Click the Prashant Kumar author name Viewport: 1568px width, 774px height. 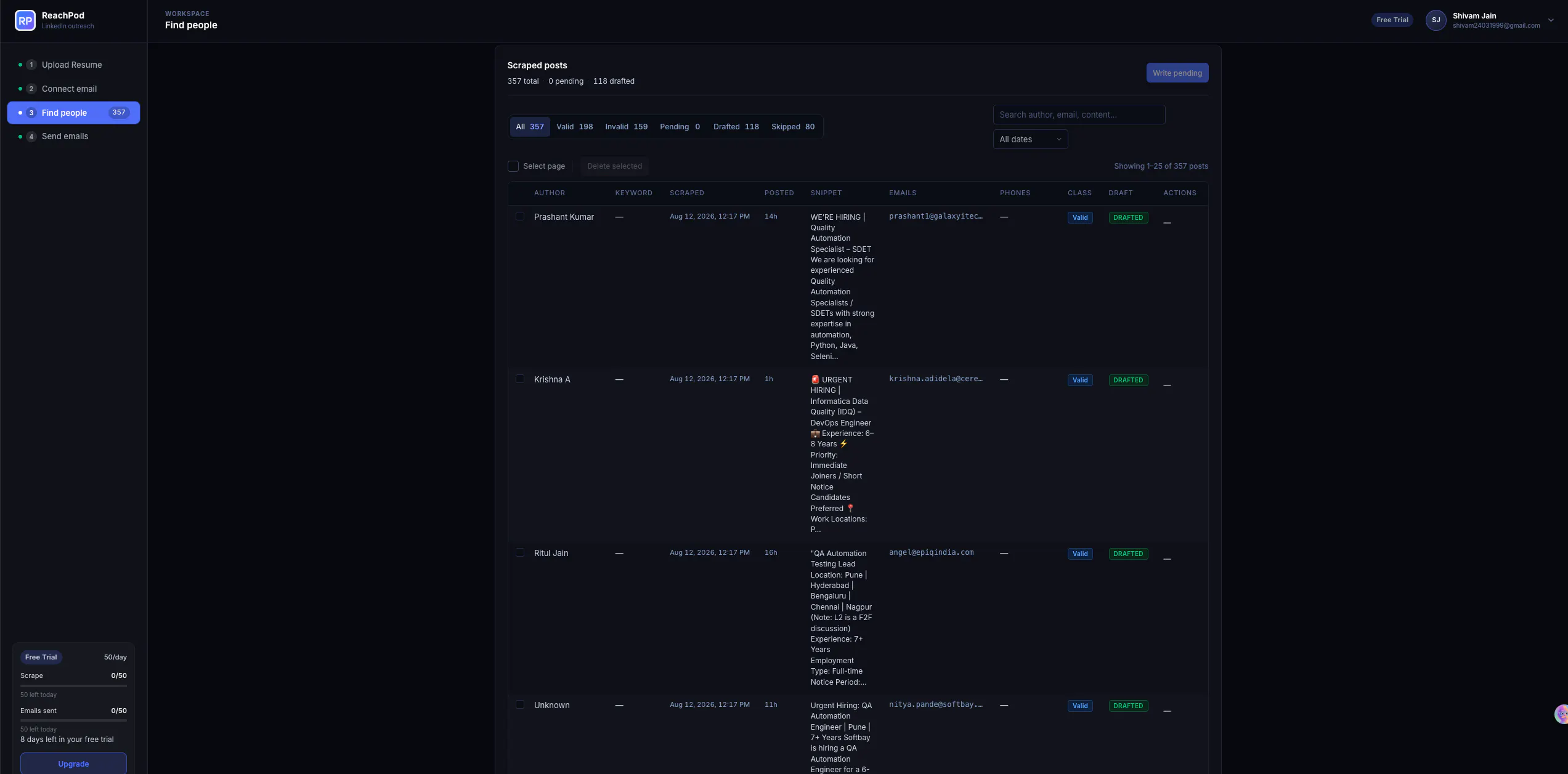[x=564, y=217]
